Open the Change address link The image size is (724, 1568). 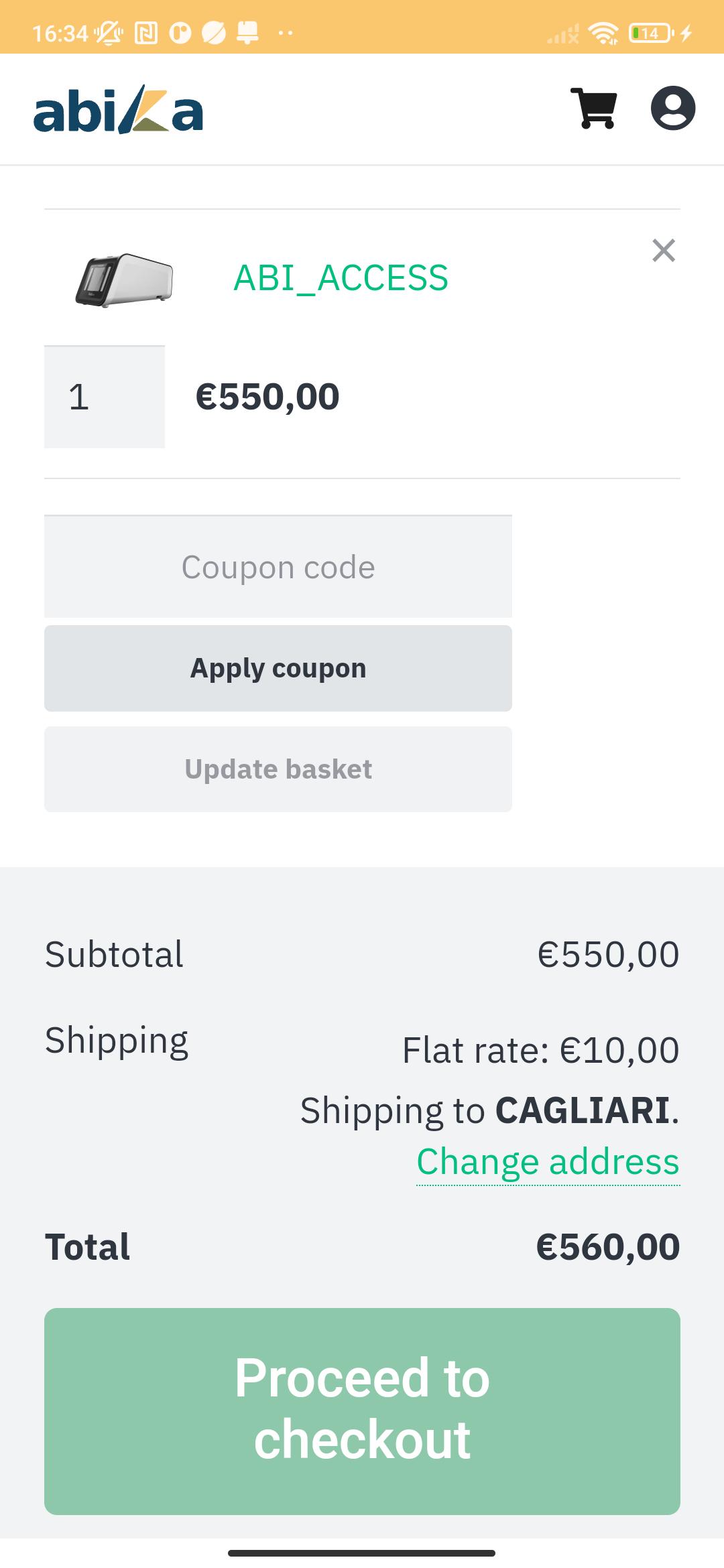(x=548, y=1162)
